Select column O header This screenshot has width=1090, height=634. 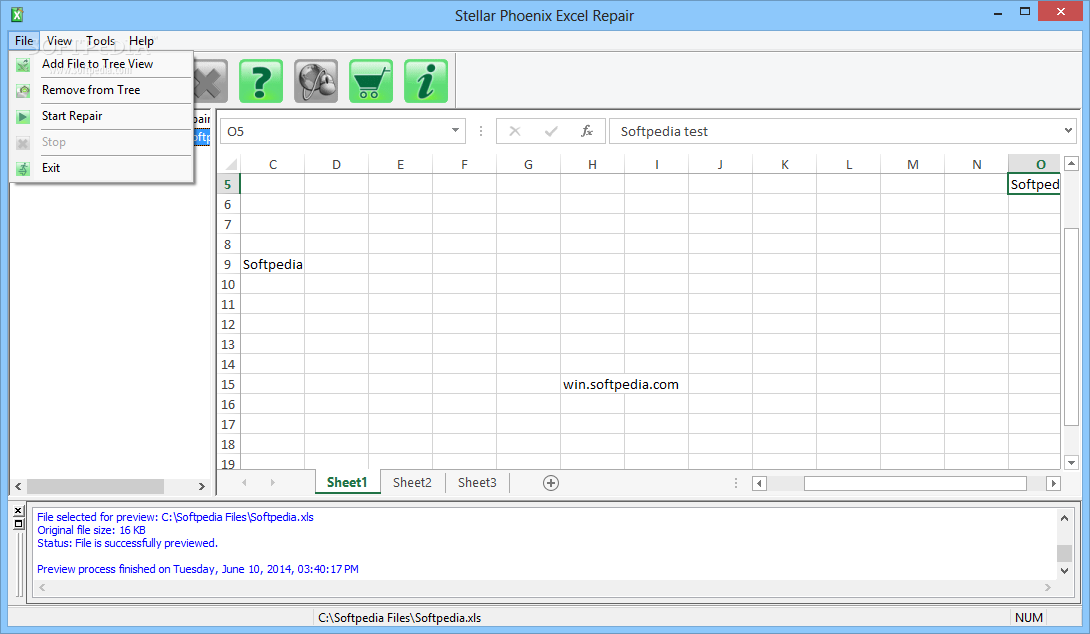(x=1034, y=165)
